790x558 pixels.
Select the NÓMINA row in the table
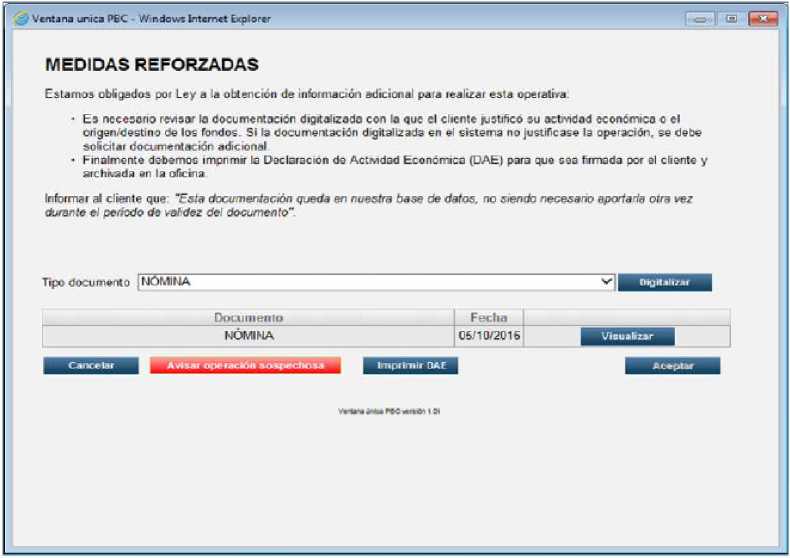point(249,336)
